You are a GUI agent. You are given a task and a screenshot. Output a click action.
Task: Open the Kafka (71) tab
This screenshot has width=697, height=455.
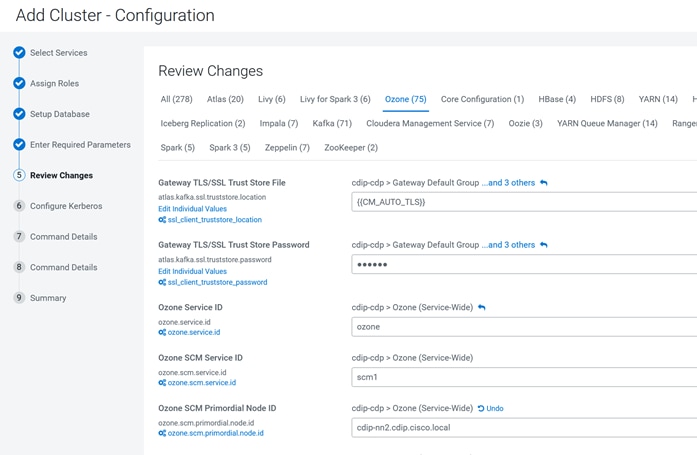[x=332, y=124]
